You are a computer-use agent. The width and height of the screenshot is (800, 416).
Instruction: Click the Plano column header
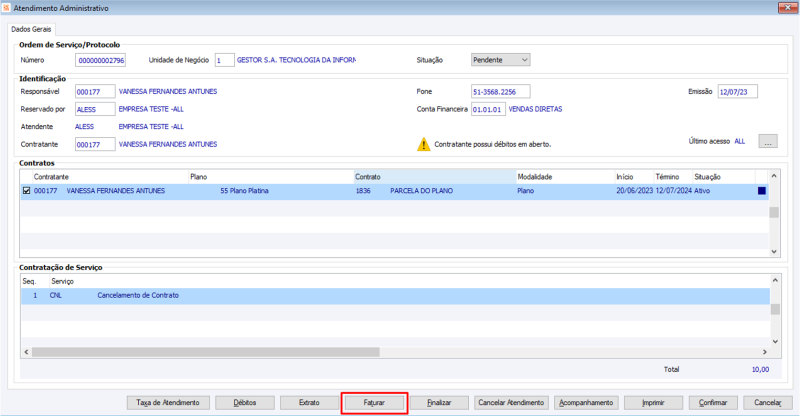pyautogui.click(x=271, y=177)
